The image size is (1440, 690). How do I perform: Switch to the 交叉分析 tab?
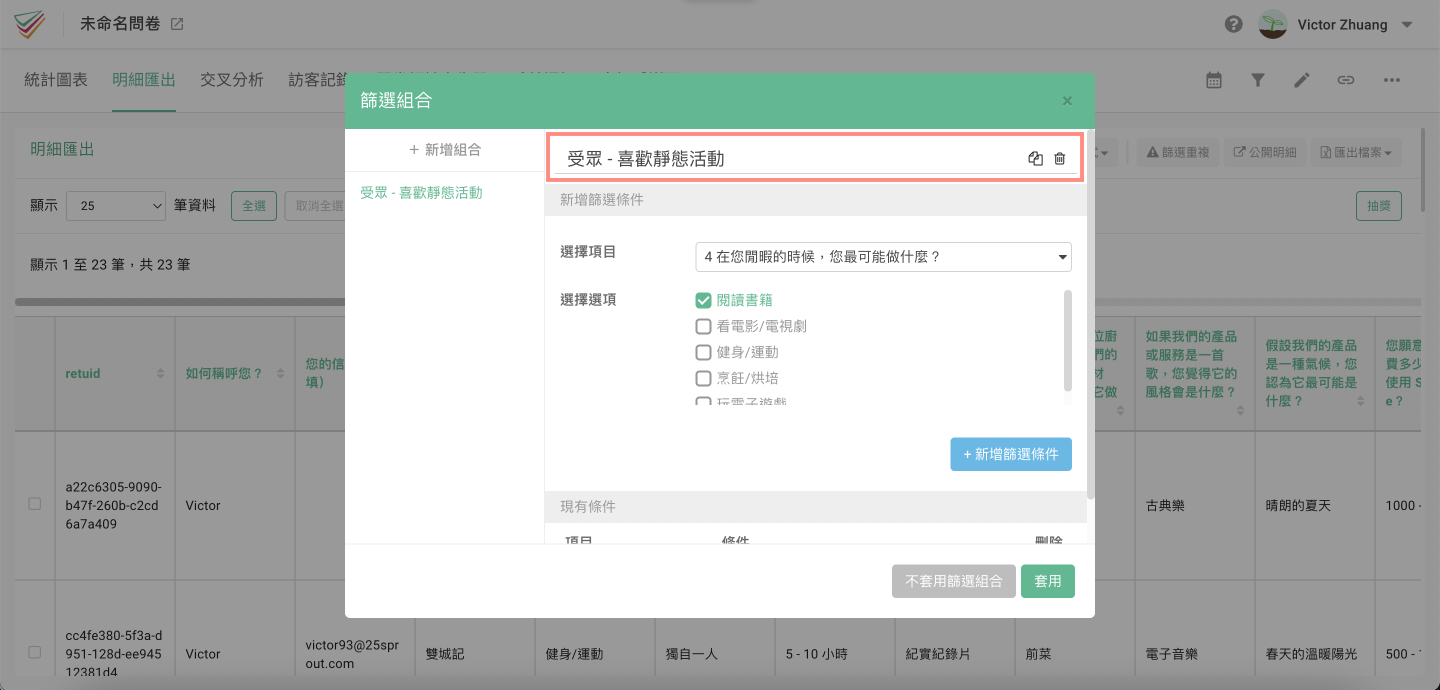(x=232, y=80)
